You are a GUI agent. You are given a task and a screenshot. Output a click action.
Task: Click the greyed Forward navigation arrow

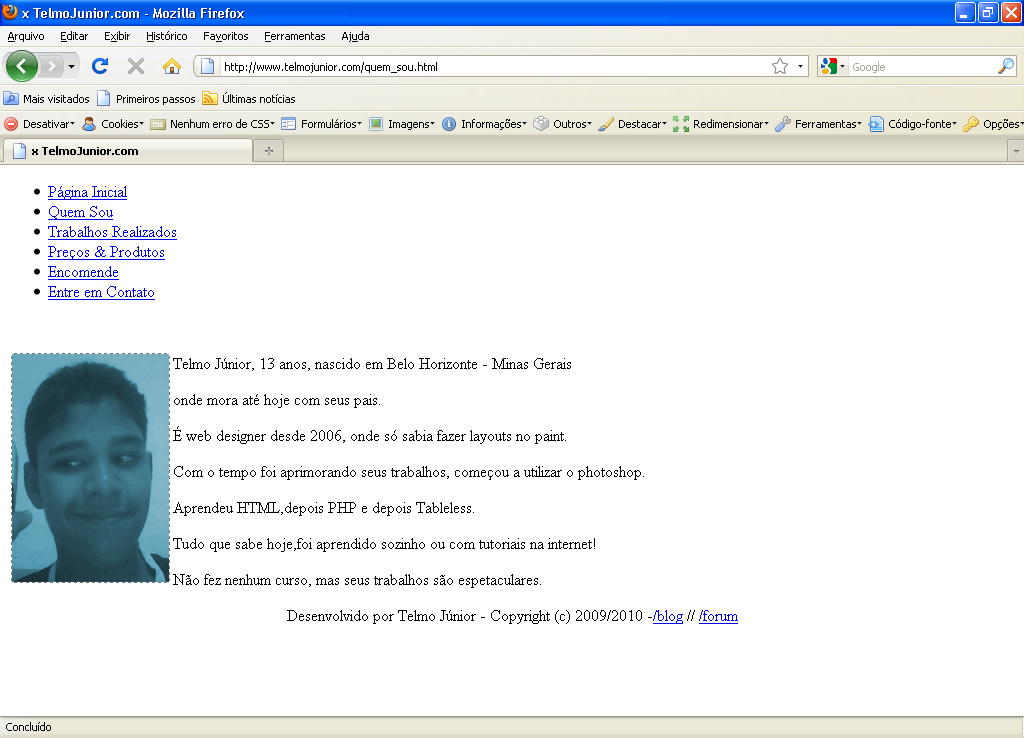[51, 66]
